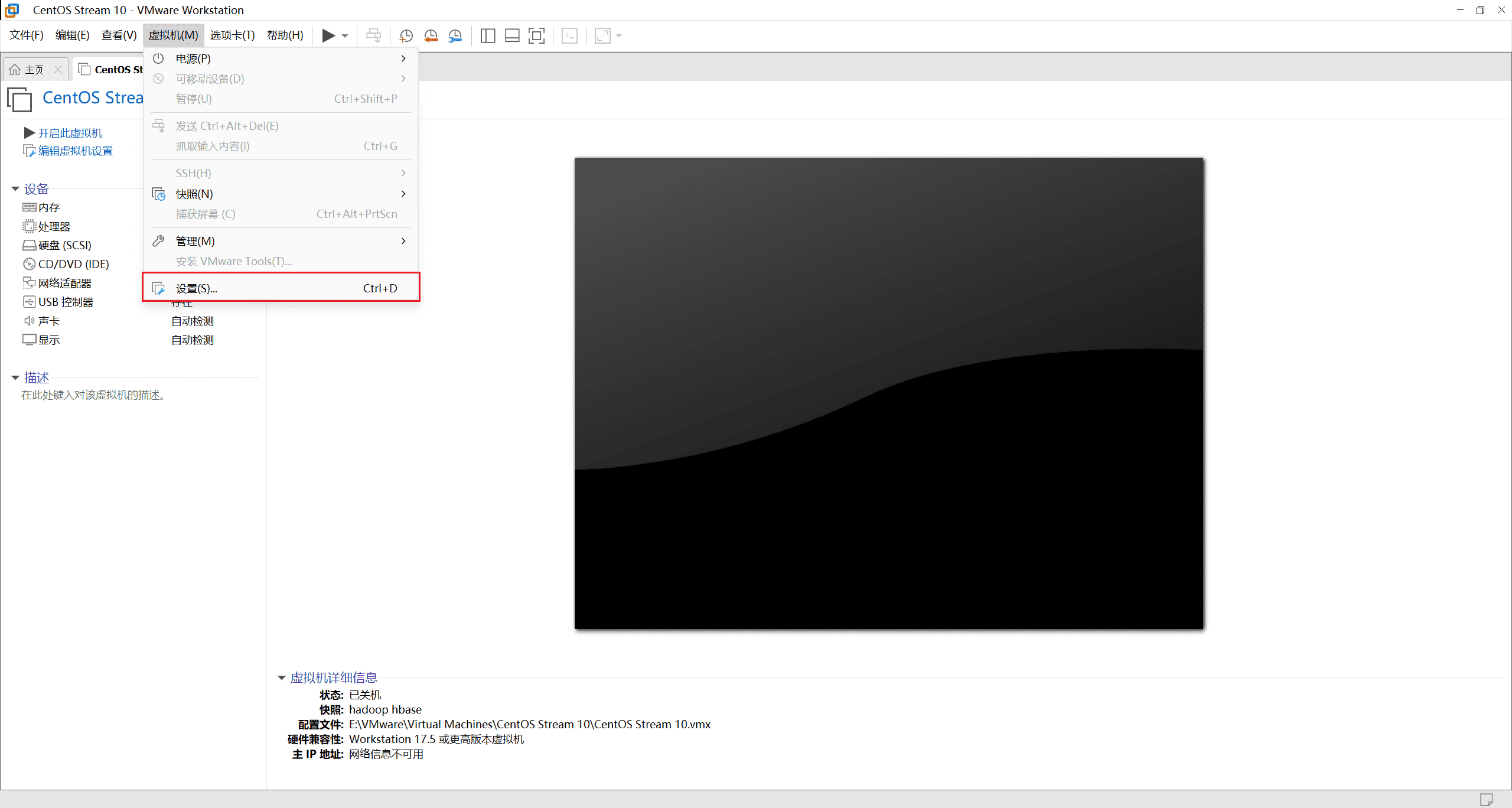Click the USB controller icon

(29, 302)
